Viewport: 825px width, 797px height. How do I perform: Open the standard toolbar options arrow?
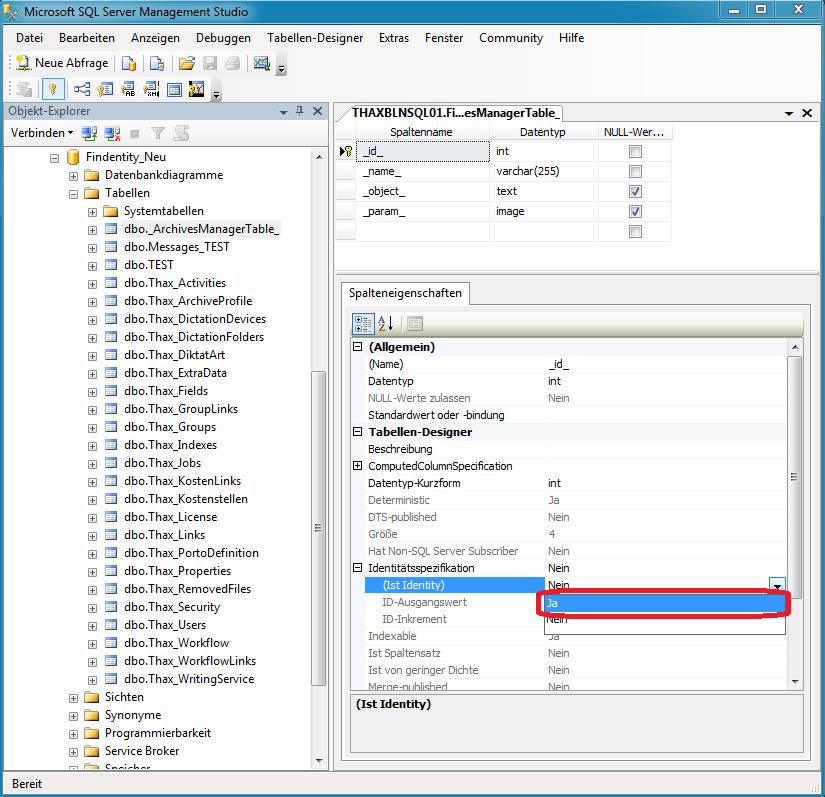(281, 65)
